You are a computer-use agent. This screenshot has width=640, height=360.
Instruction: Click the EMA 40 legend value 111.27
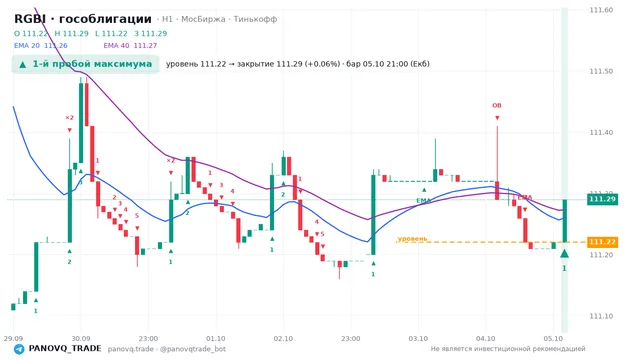click(x=145, y=45)
